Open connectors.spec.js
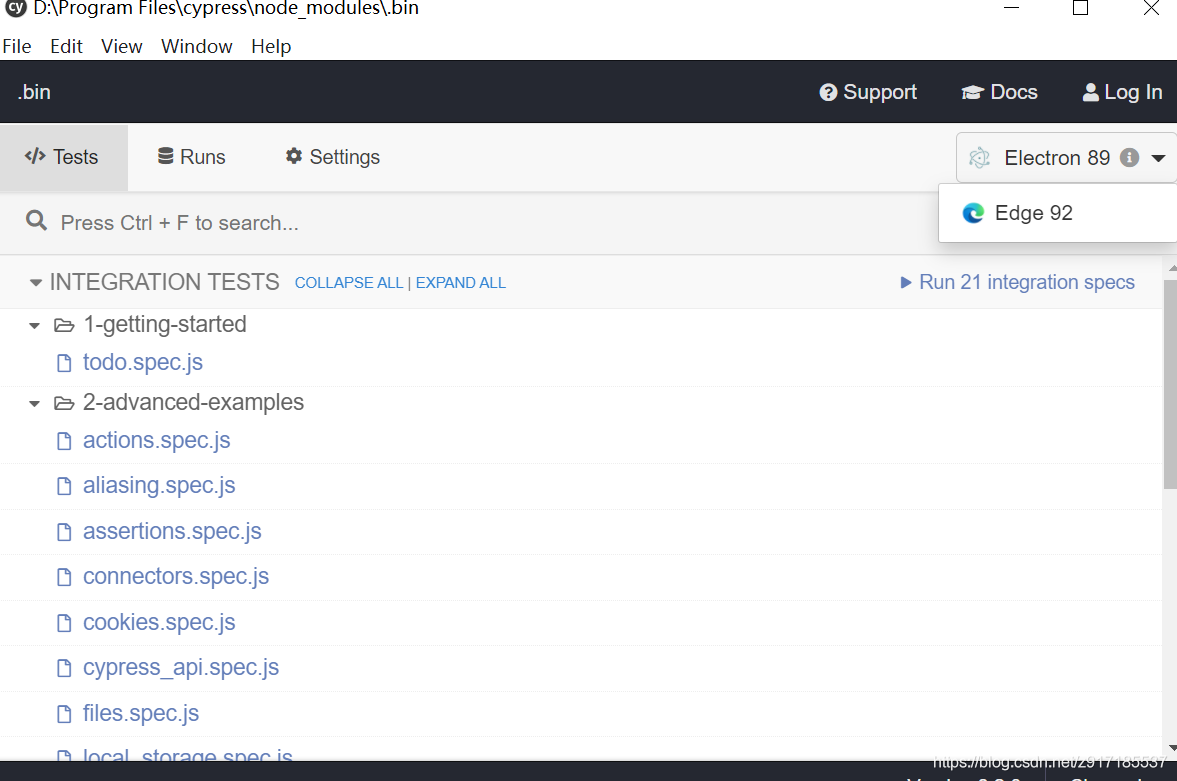The image size is (1177, 781). 176,577
